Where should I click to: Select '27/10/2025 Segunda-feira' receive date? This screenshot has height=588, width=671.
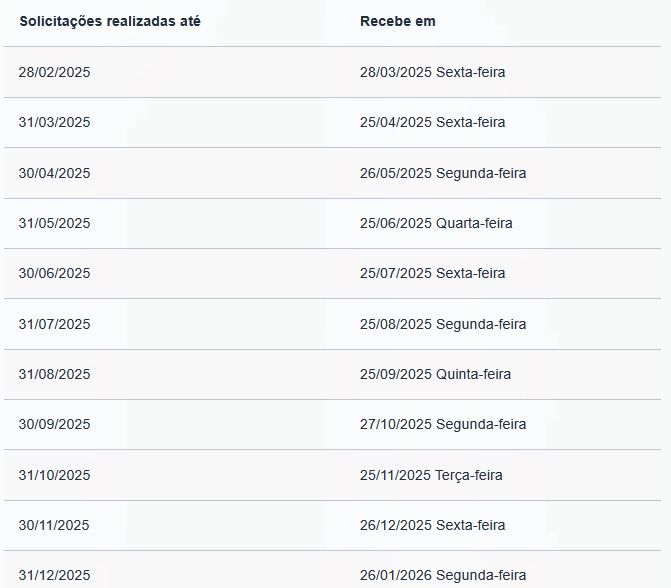[x=443, y=425]
